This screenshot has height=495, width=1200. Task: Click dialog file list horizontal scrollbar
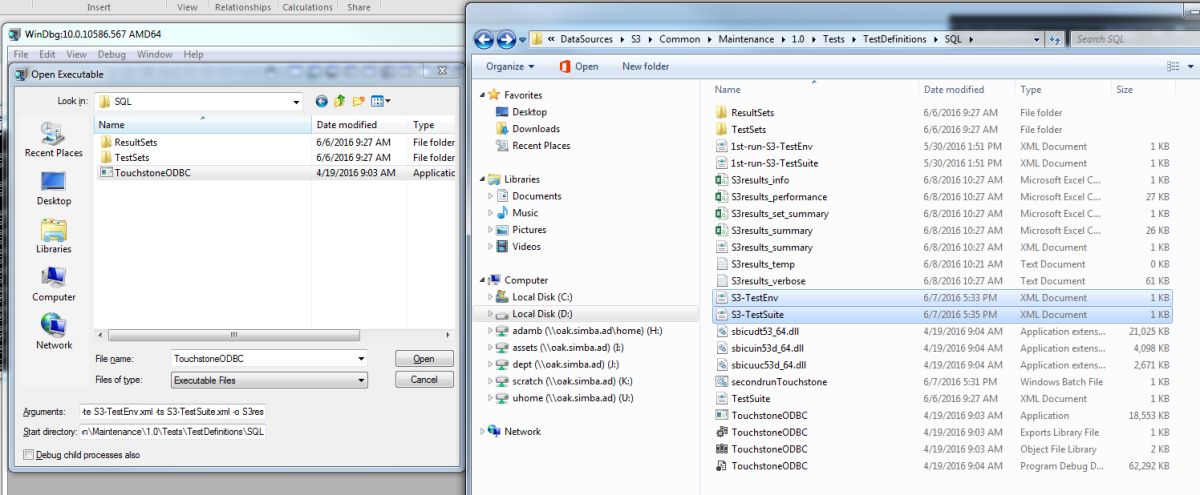(x=233, y=335)
